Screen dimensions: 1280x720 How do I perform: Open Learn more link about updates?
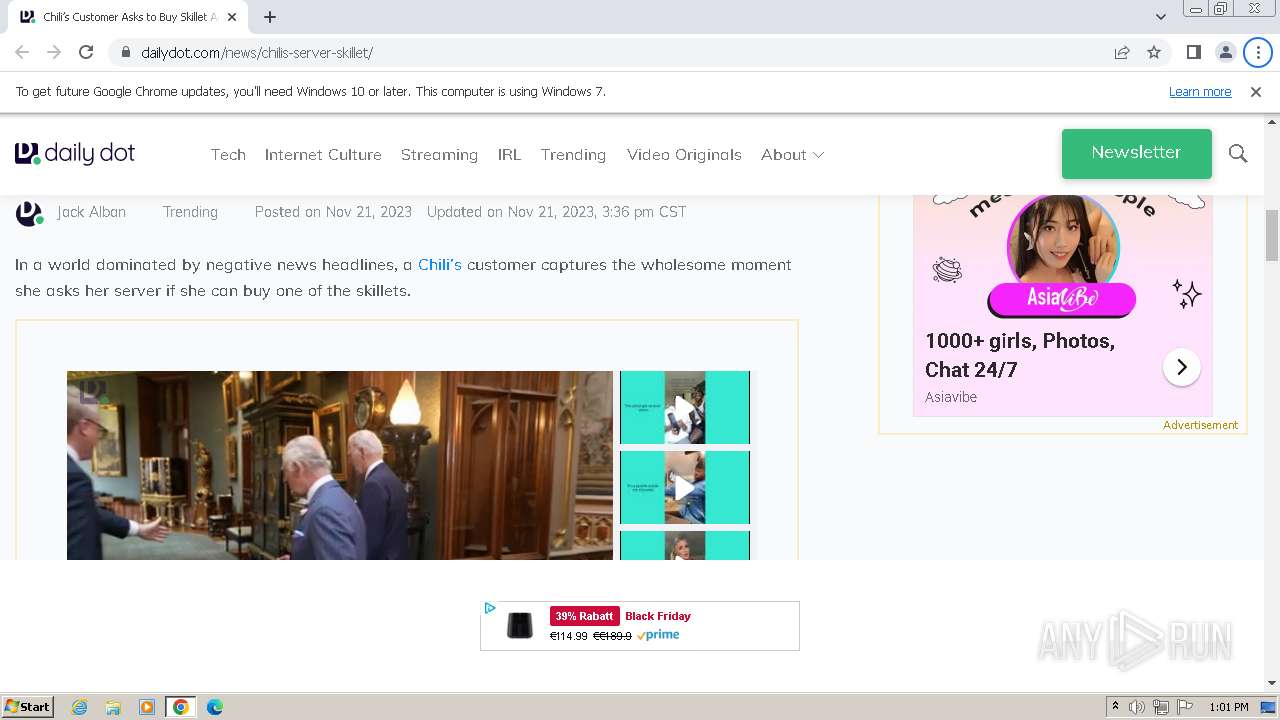click(1200, 91)
